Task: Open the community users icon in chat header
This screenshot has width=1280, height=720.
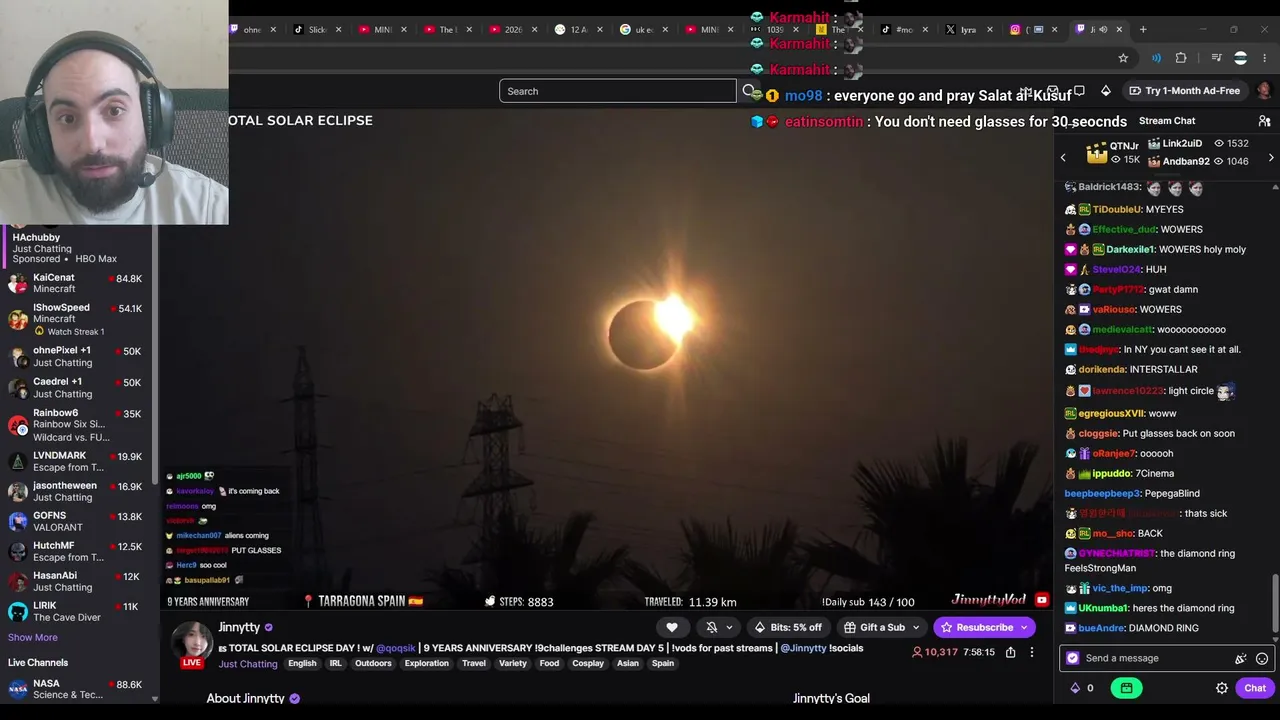Action: tap(1265, 121)
